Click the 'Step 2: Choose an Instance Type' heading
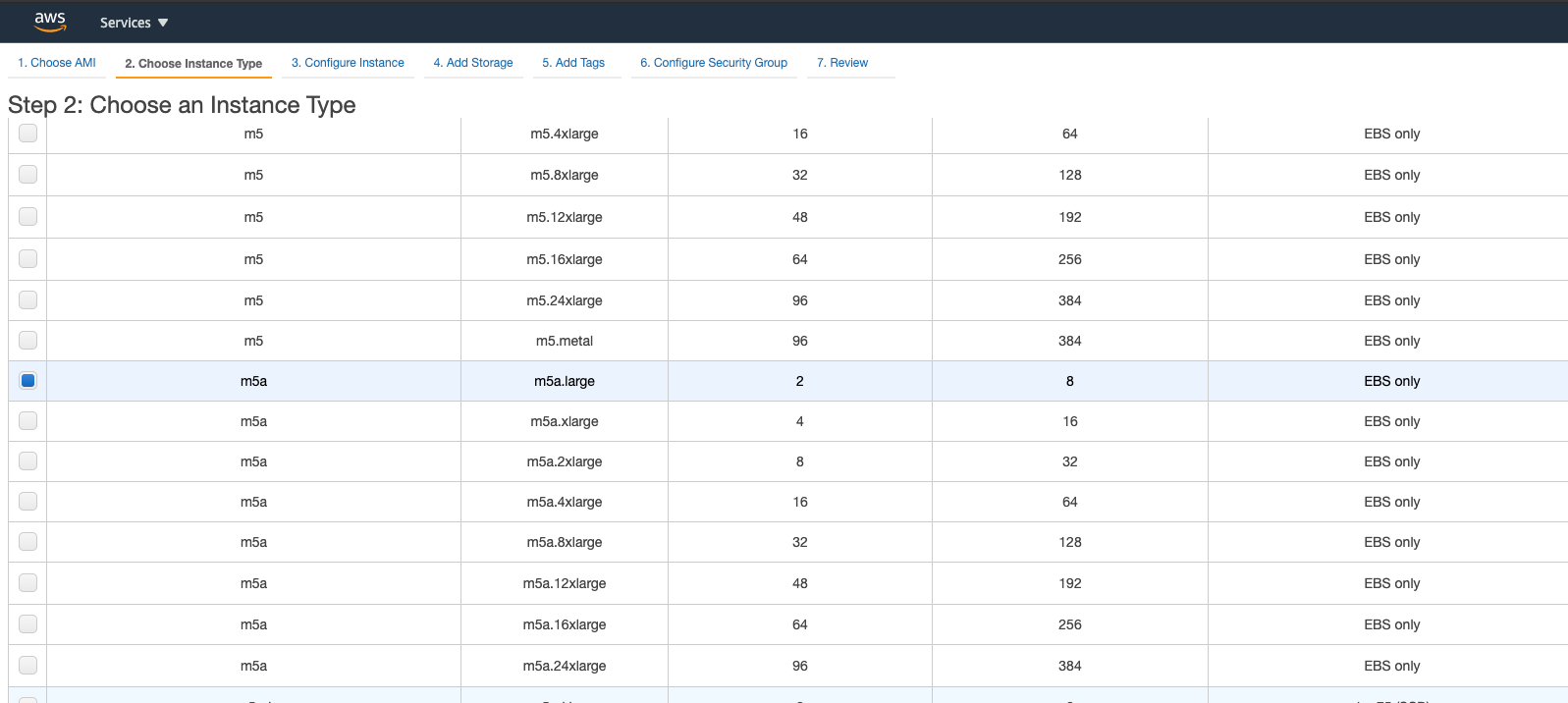The width and height of the screenshot is (1568, 703). pyautogui.click(x=182, y=105)
